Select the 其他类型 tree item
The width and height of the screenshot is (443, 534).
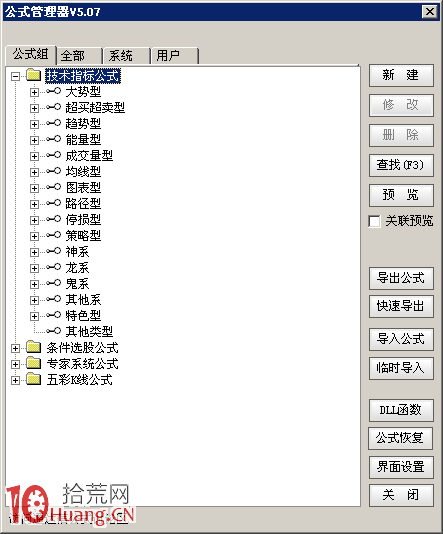coord(89,331)
